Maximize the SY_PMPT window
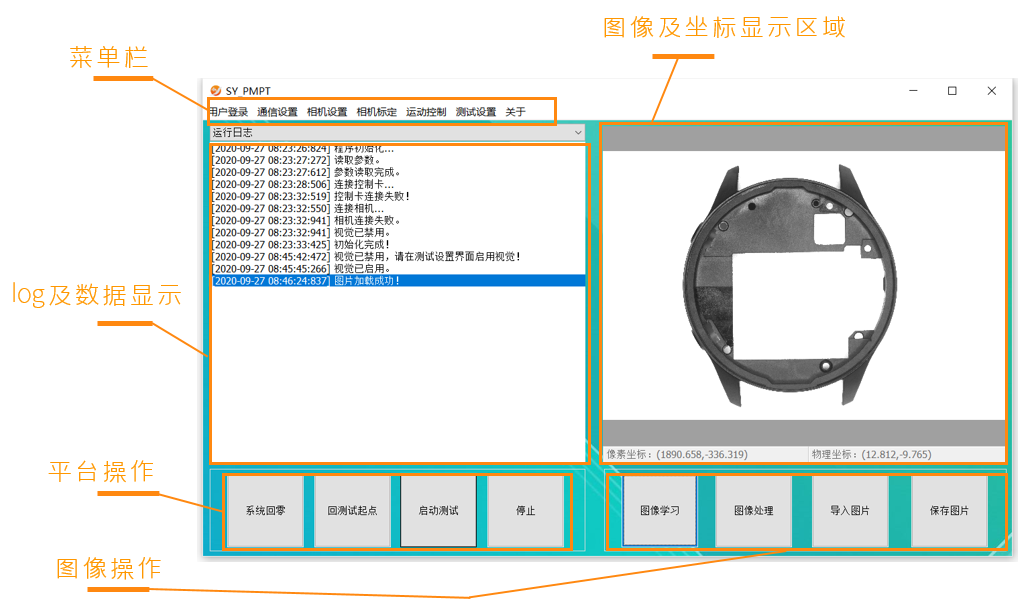 (952, 91)
